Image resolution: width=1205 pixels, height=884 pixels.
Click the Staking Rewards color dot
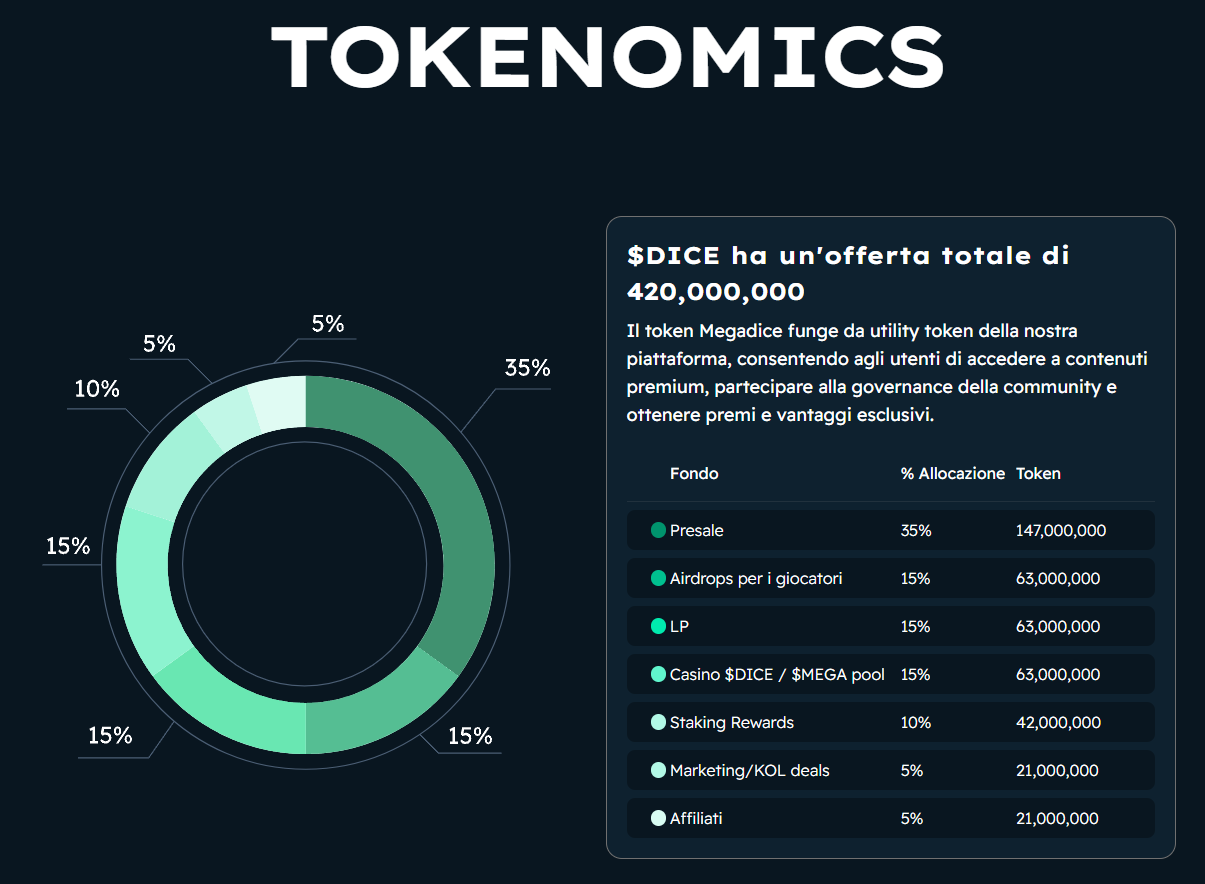click(658, 722)
